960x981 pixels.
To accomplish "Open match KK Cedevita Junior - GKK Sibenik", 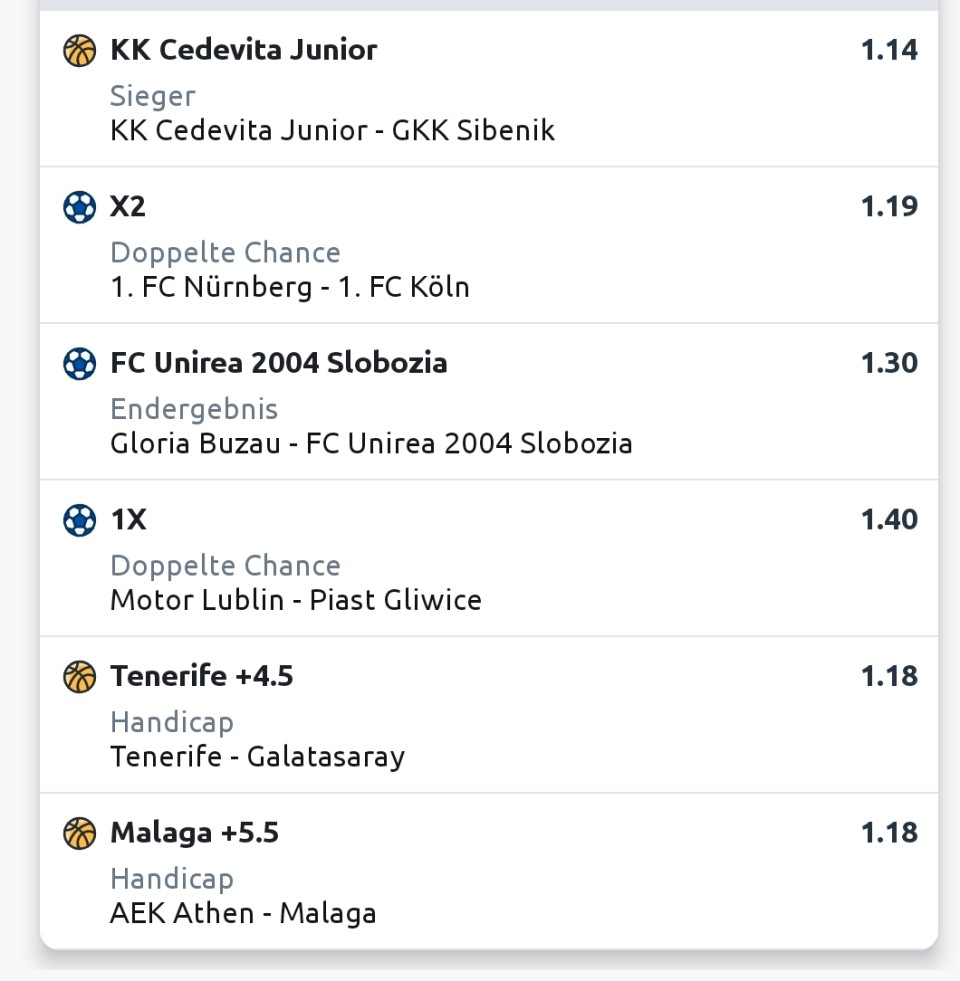I will [x=332, y=131].
